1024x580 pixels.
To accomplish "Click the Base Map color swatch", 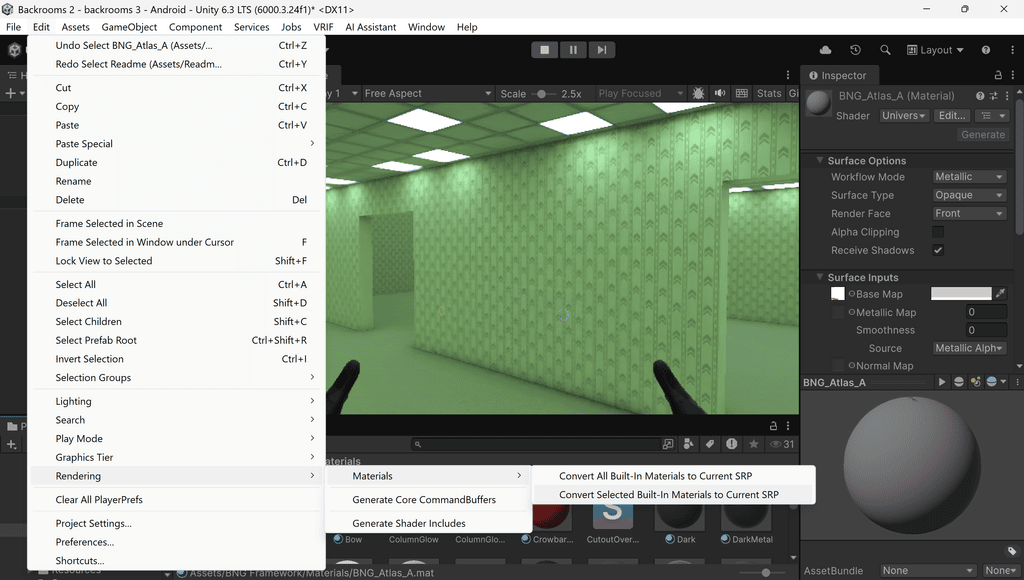I will (961, 293).
